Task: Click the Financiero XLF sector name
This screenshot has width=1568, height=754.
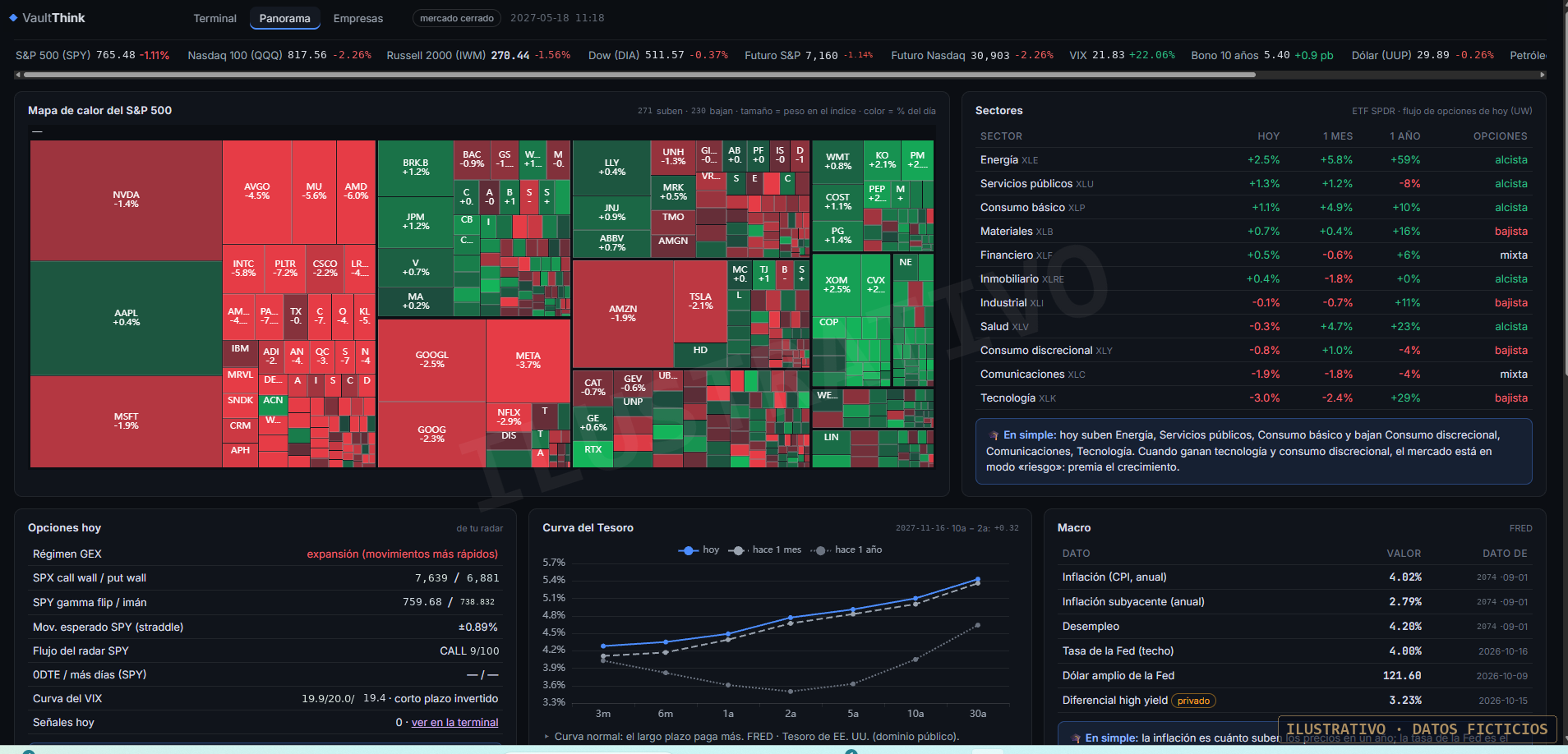Action: click(1016, 255)
